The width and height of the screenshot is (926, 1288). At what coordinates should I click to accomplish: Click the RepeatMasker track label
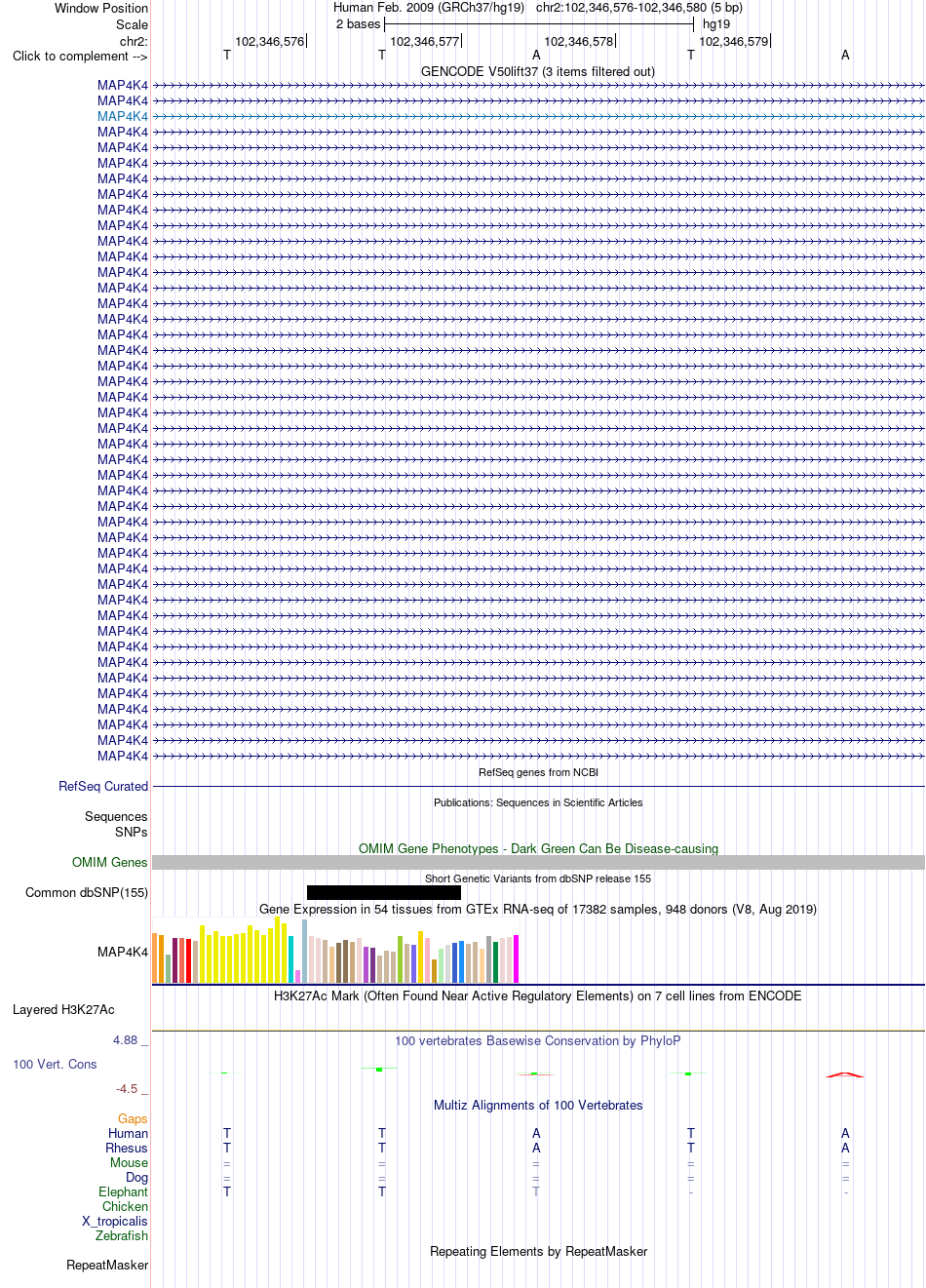pos(107,1265)
